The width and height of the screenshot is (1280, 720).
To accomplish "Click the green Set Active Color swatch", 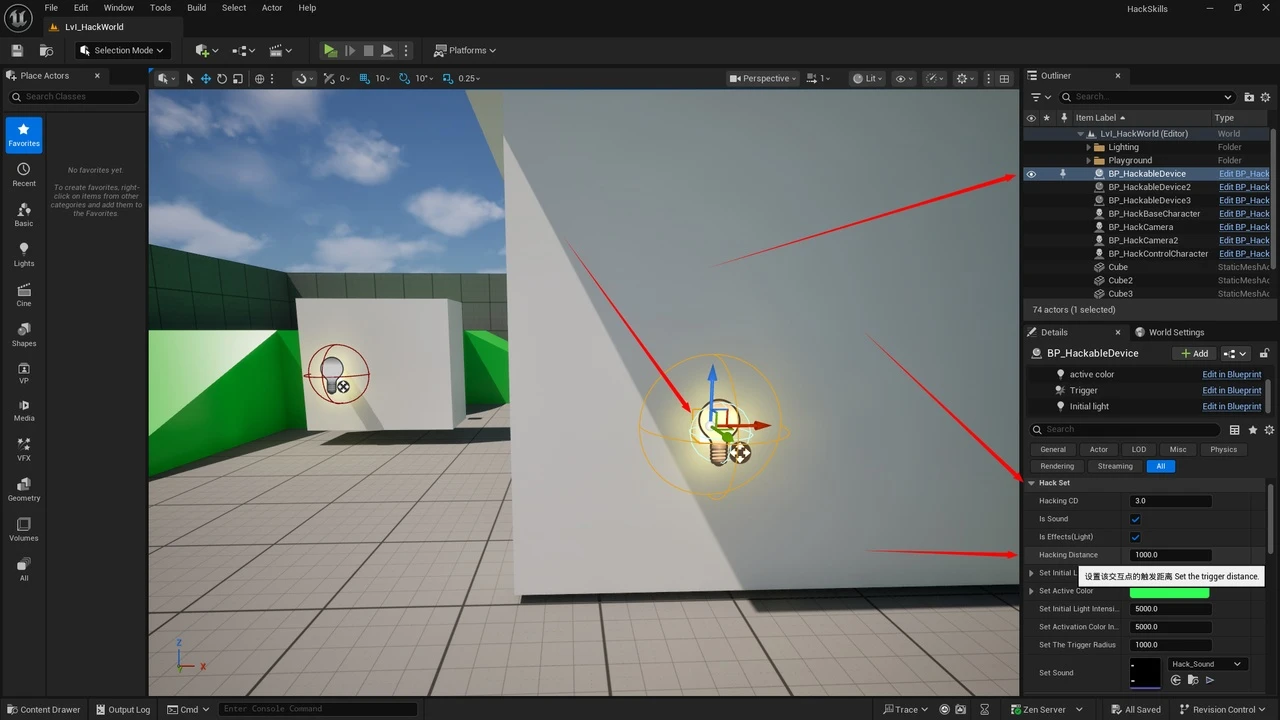I will coord(1169,591).
